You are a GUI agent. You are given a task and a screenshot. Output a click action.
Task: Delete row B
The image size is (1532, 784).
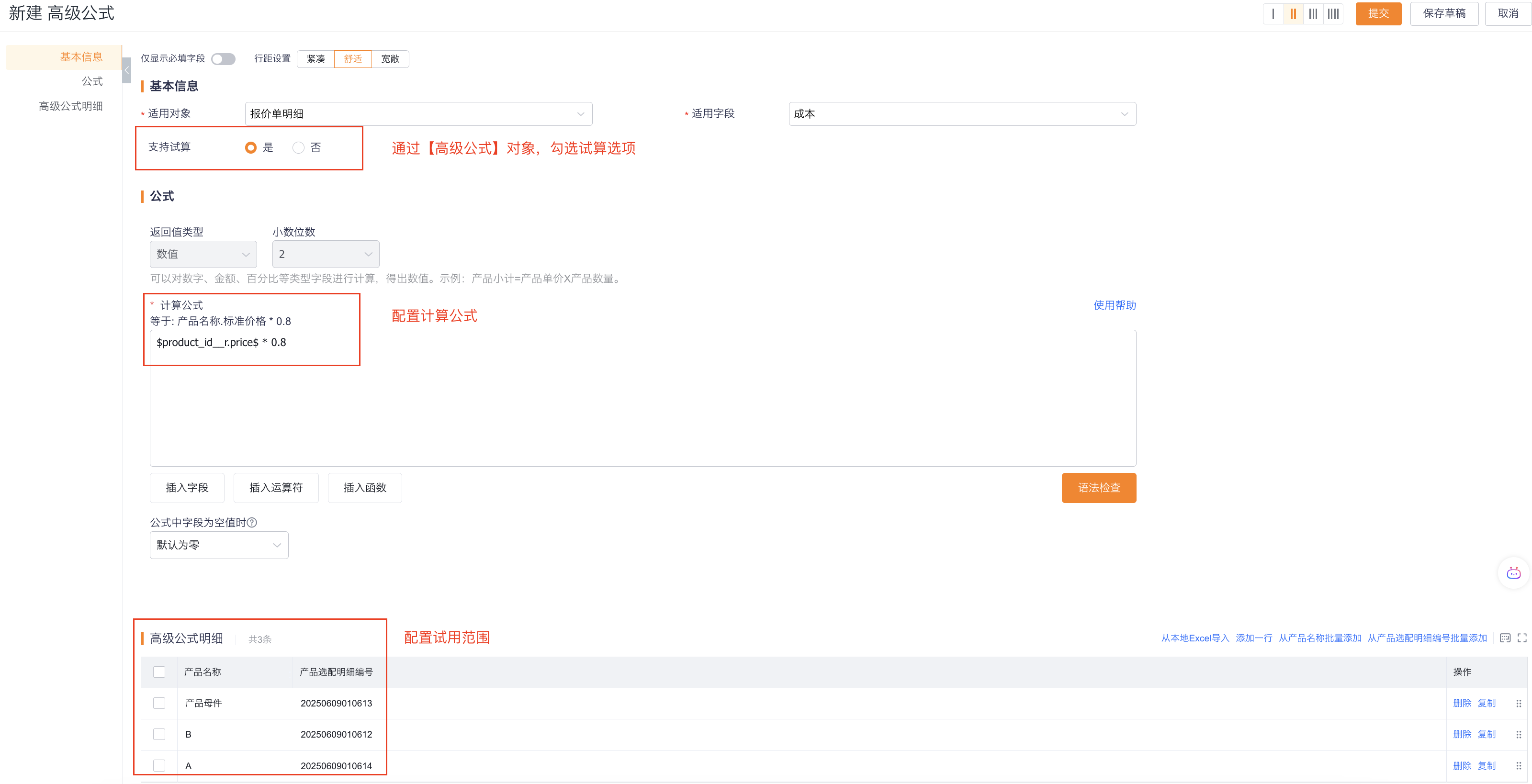tap(1462, 734)
